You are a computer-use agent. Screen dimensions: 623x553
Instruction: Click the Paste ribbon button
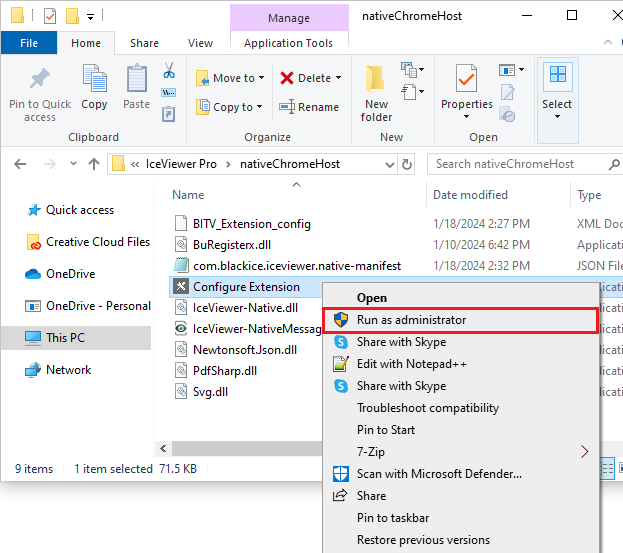coord(137,87)
